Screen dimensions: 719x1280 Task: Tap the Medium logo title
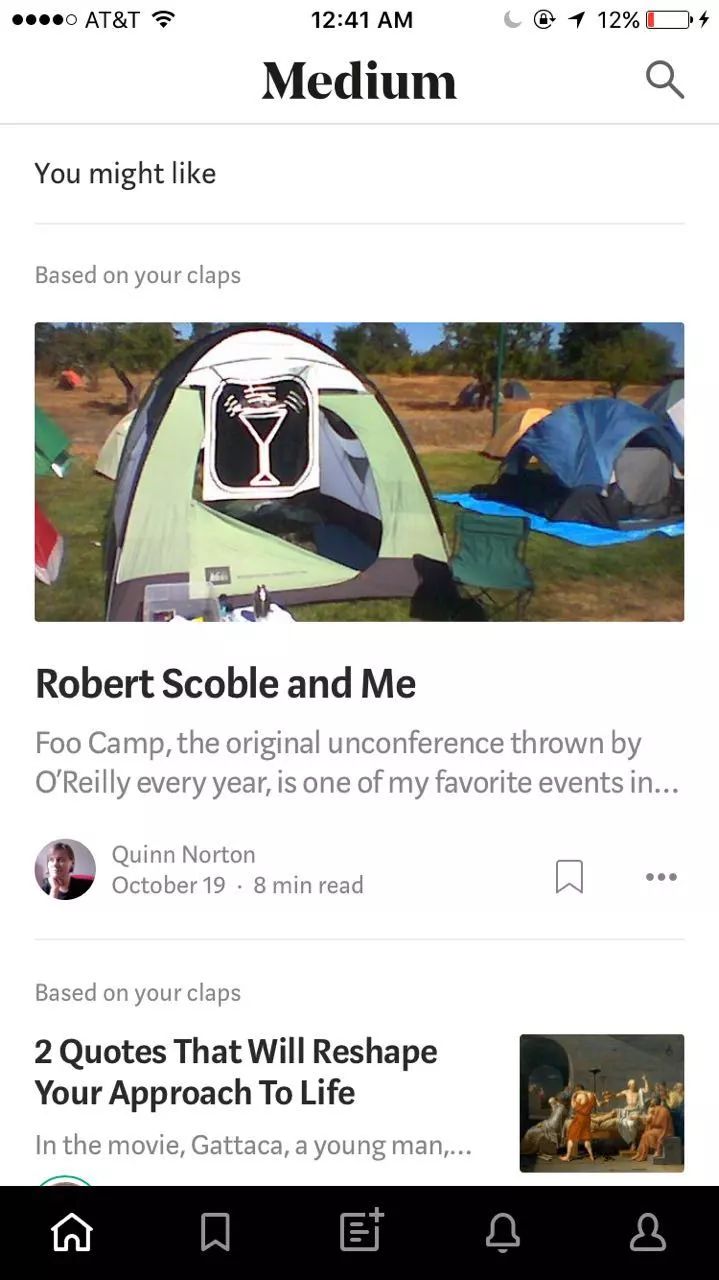tap(359, 81)
